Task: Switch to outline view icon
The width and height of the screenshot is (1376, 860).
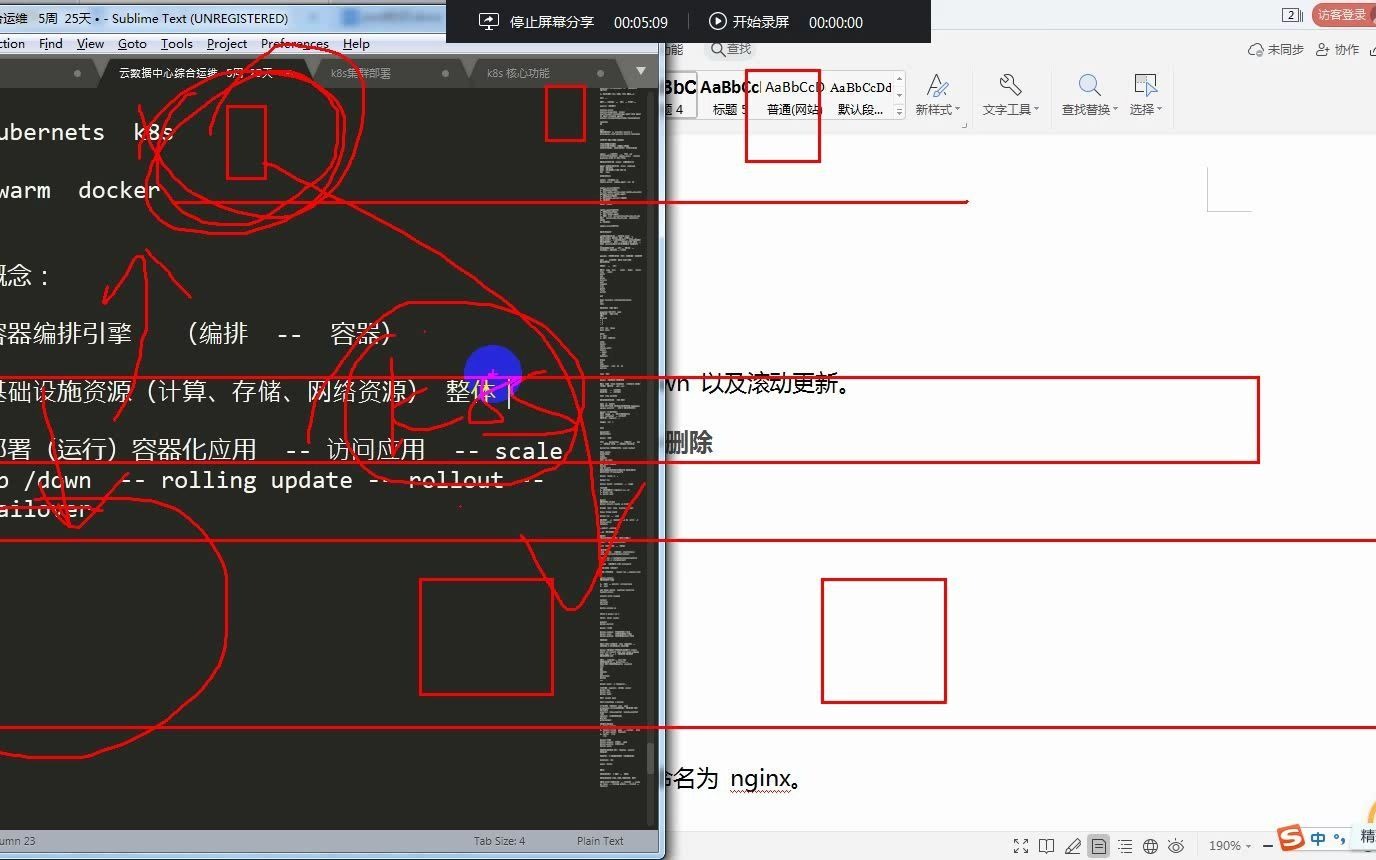Action: [1125, 846]
